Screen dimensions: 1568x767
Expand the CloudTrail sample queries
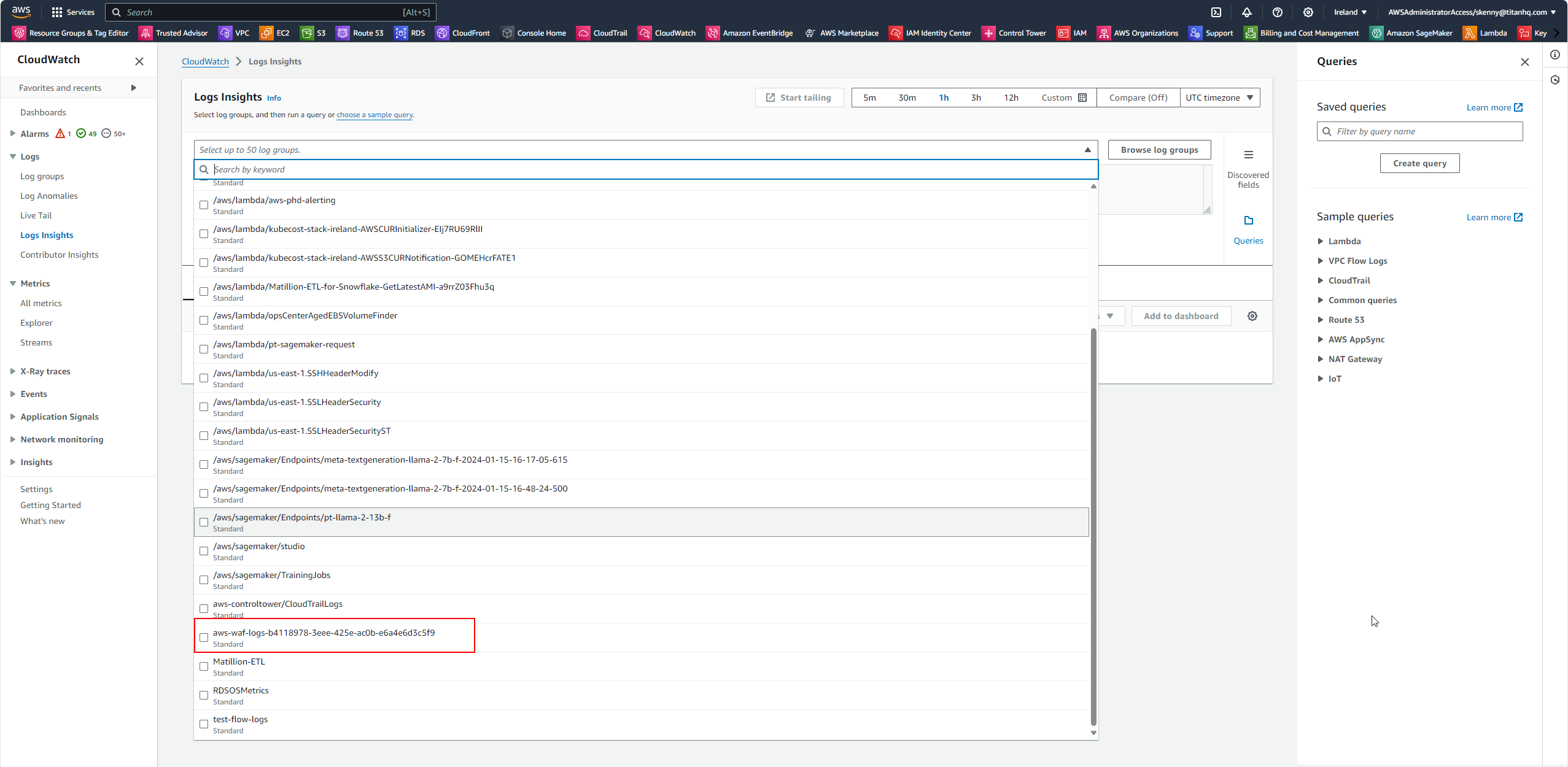coord(1321,280)
